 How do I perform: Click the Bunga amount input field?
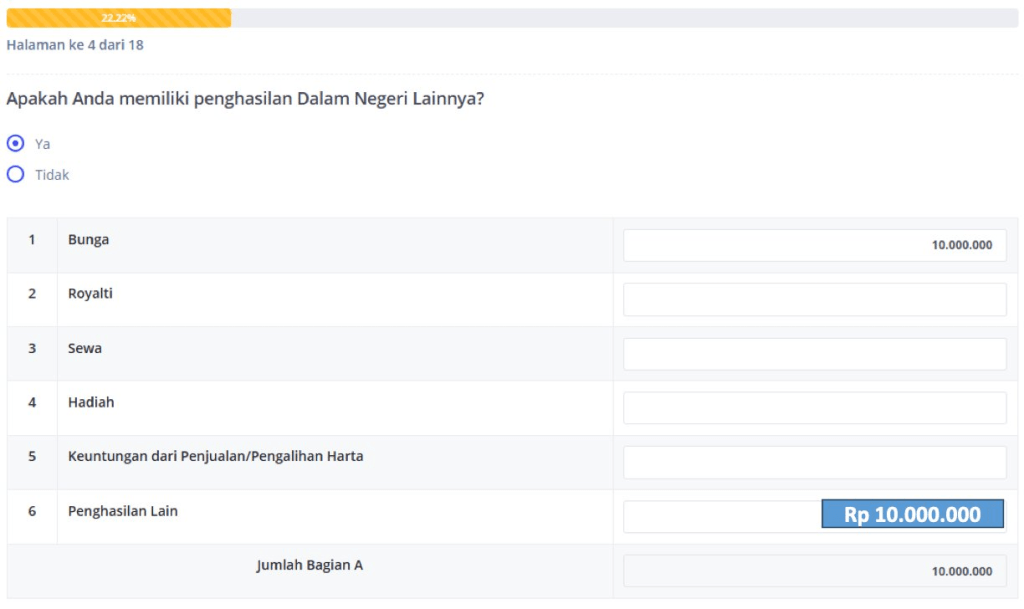pyautogui.click(x=814, y=245)
